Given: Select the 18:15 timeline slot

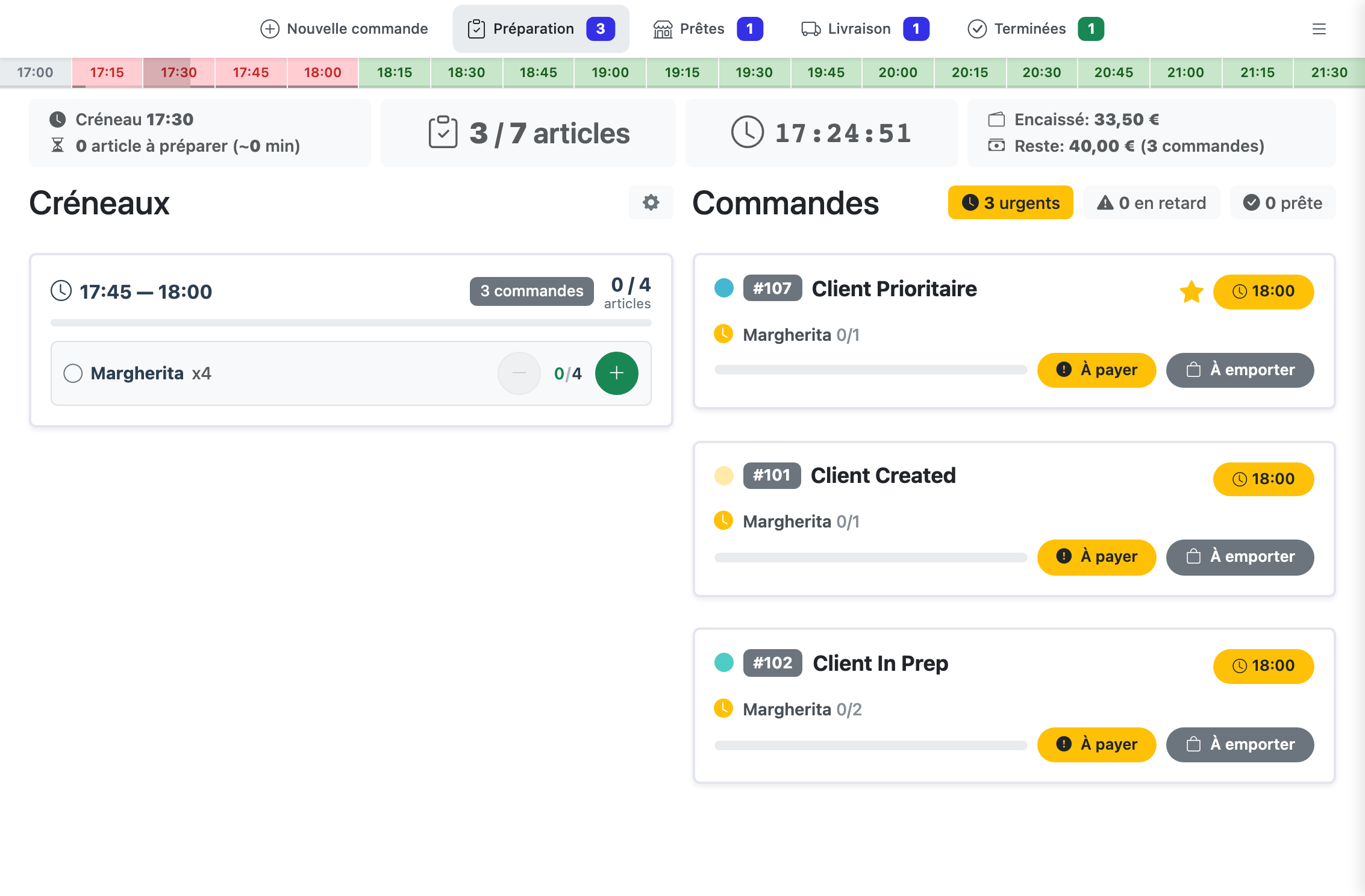Looking at the screenshot, I should tap(395, 73).
